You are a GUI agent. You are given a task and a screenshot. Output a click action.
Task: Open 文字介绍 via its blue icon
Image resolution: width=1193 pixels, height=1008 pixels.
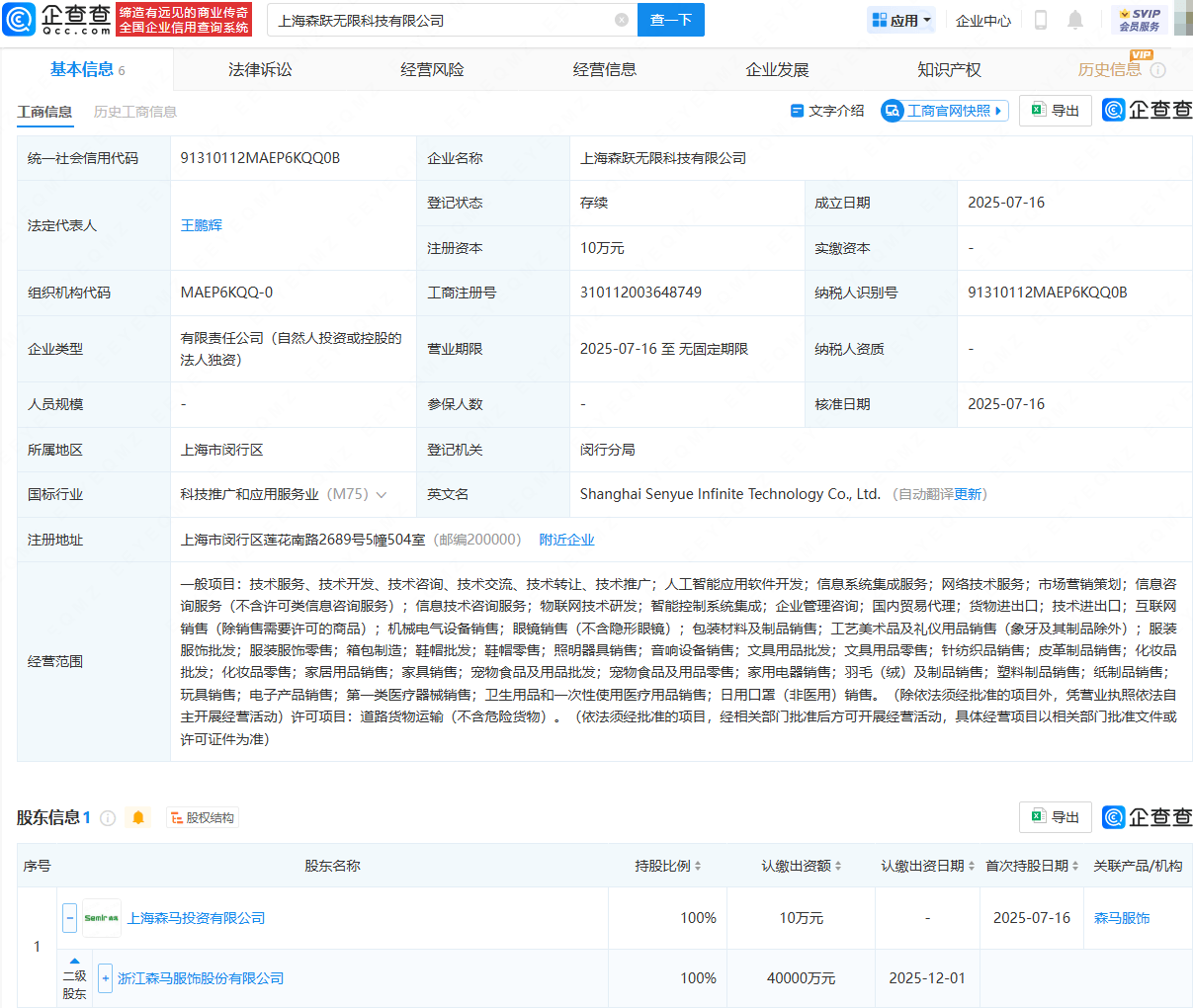click(800, 111)
